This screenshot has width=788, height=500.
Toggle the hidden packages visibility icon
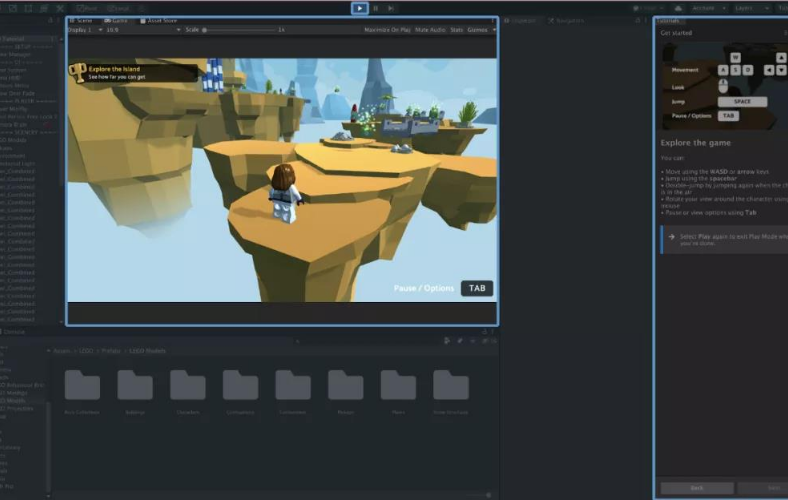coord(488,341)
